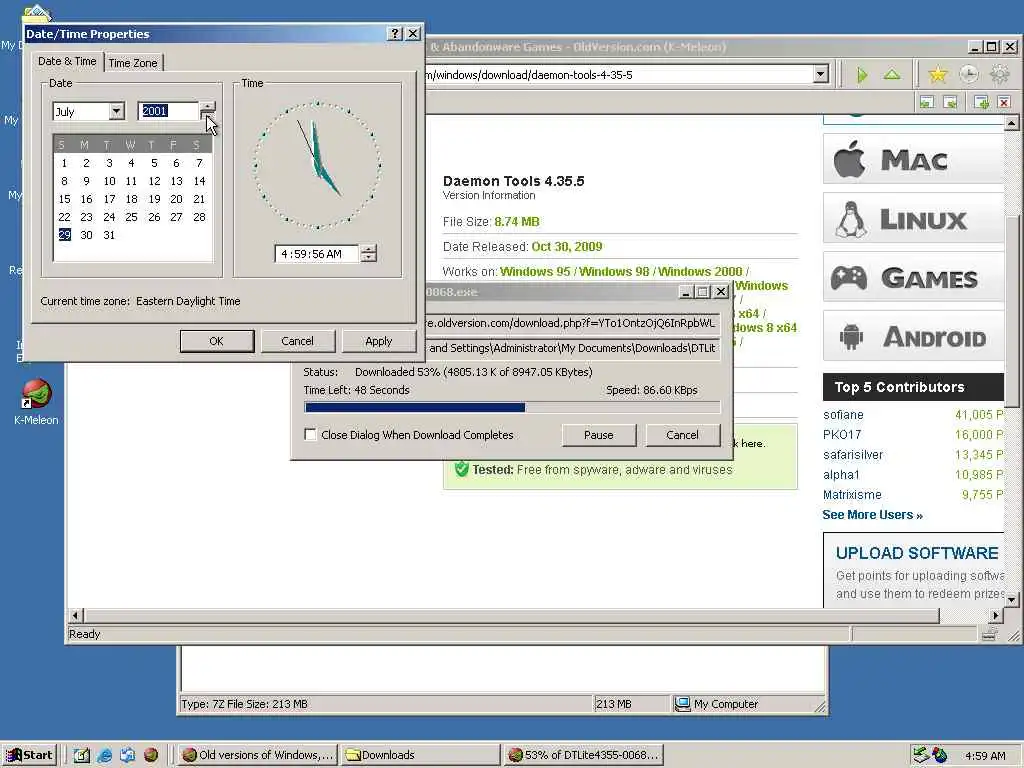Click Apply in Date/Time Properties
Image resolution: width=1024 pixels, height=768 pixels.
click(379, 341)
